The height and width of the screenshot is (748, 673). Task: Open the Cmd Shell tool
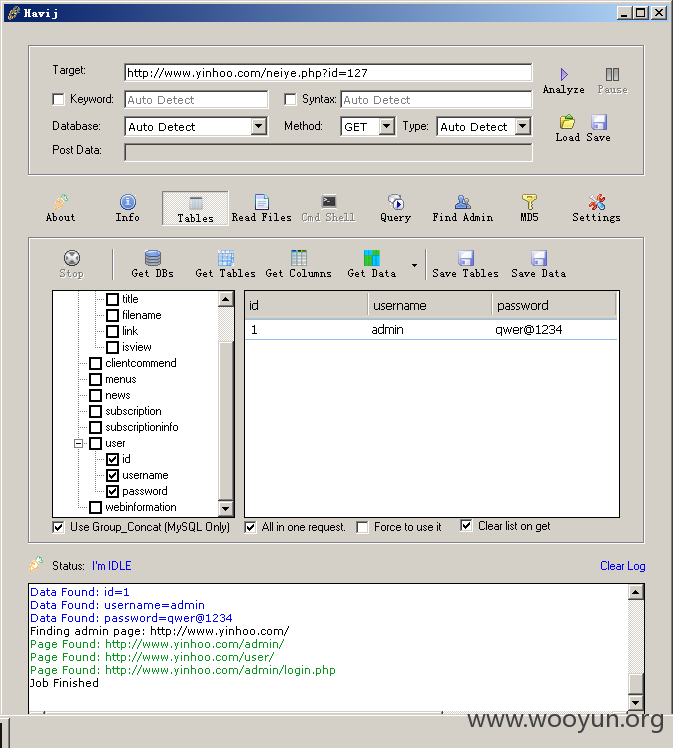tap(328, 208)
